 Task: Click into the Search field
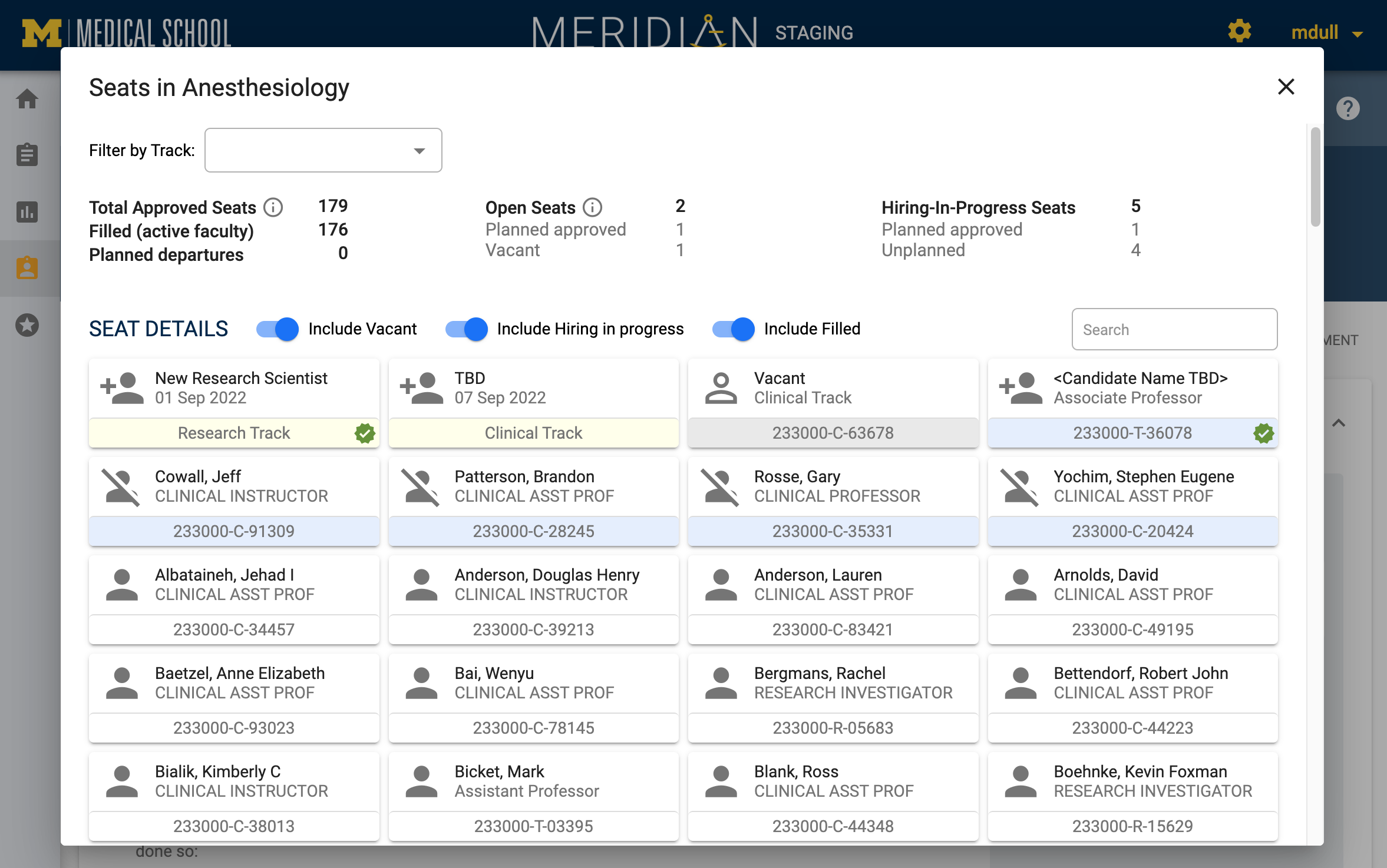tap(1174, 329)
